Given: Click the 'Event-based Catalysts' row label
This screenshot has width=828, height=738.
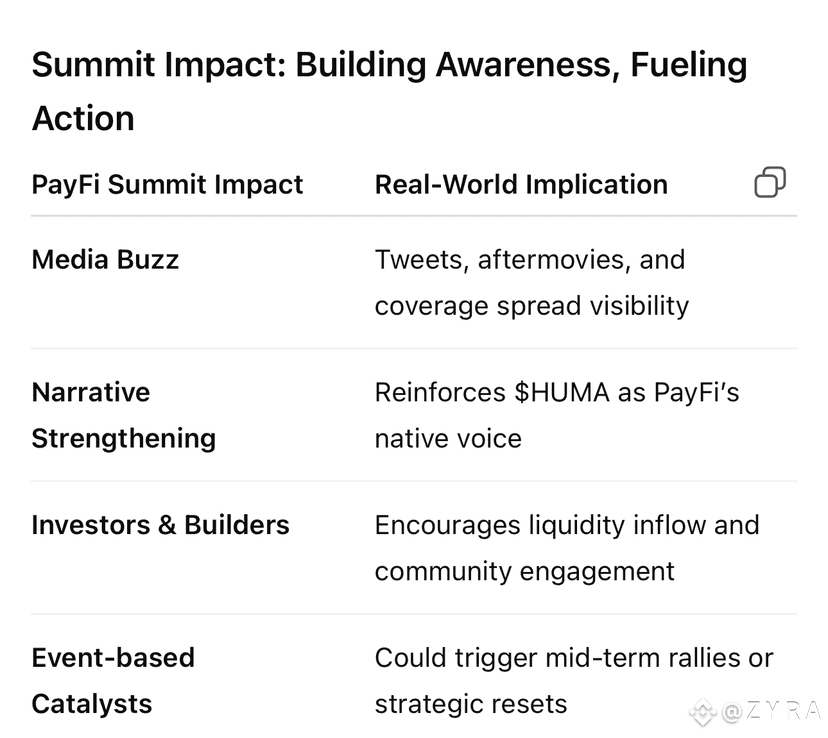Looking at the screenshot, I should point(113,680).
